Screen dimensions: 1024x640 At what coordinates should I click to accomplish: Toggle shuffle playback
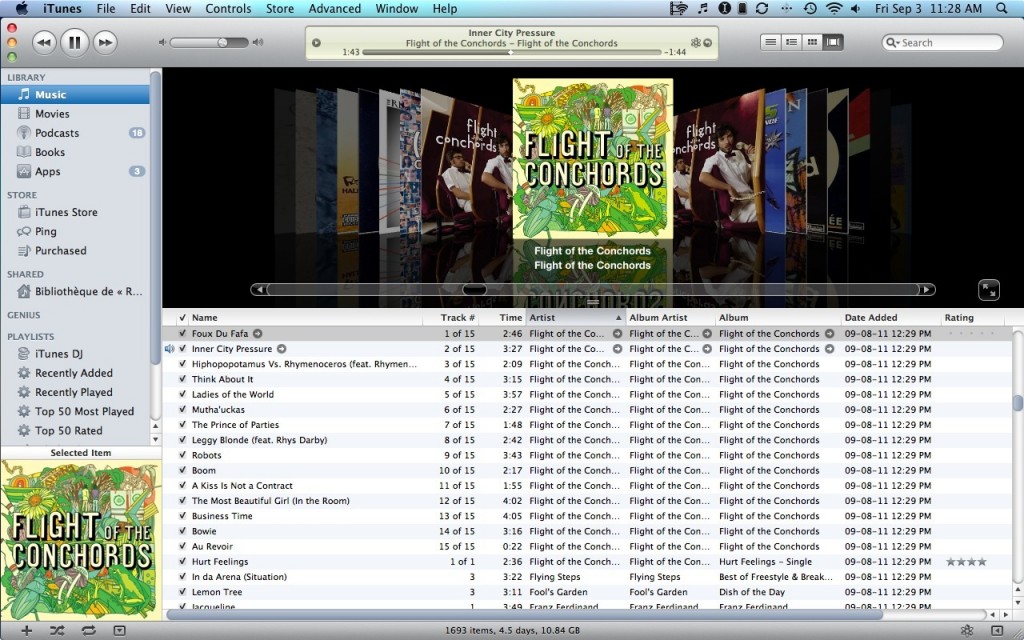pos(57,630)
